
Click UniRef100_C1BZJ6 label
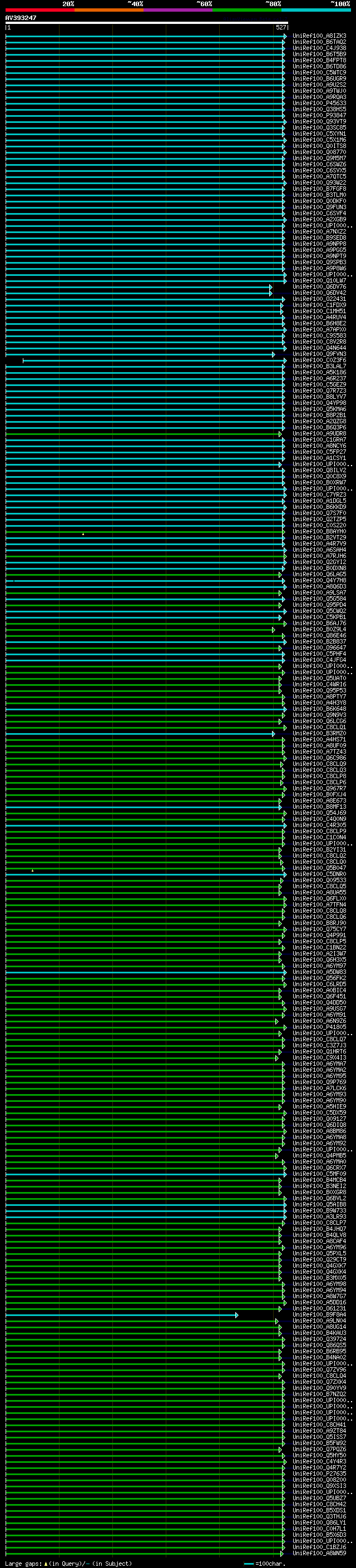click(319, 1547)
